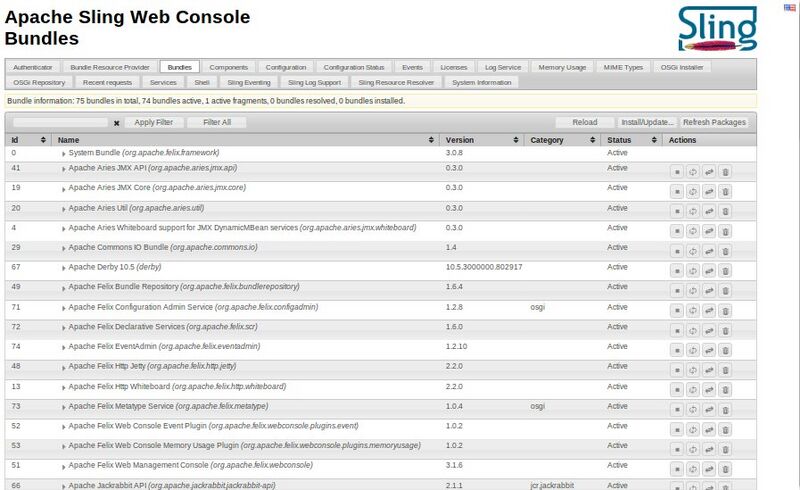Refresh imports for Apache Felix Metatype Service
Viewport: 800px width, 490px height.
(x=693, y=409)
